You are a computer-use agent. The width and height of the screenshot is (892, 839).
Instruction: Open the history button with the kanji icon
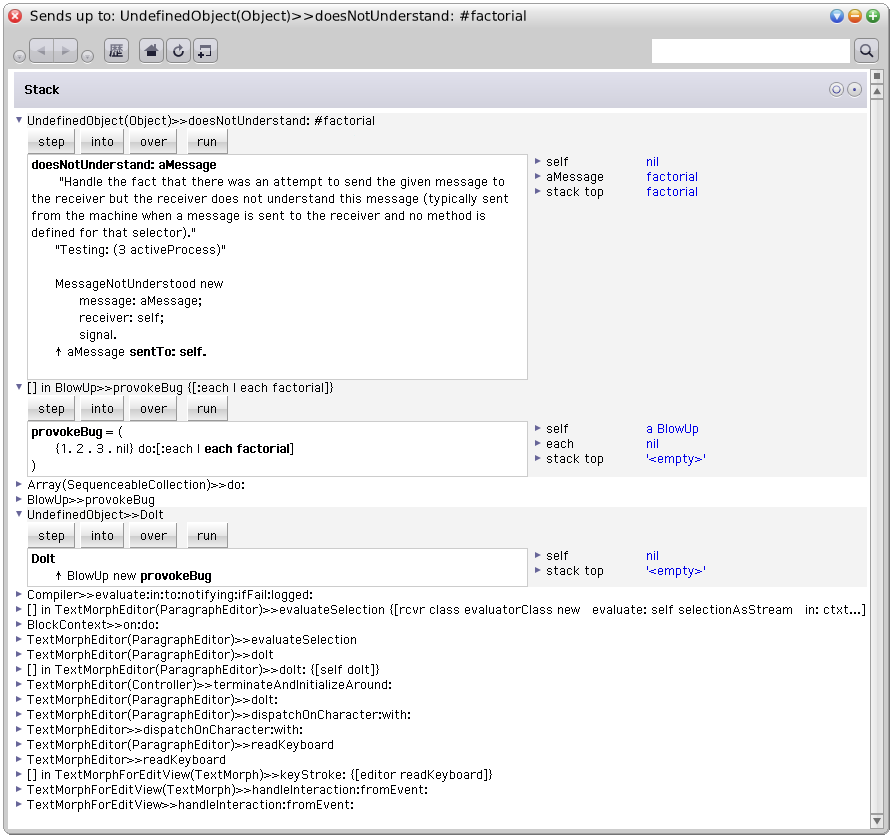tap(116, 51)
